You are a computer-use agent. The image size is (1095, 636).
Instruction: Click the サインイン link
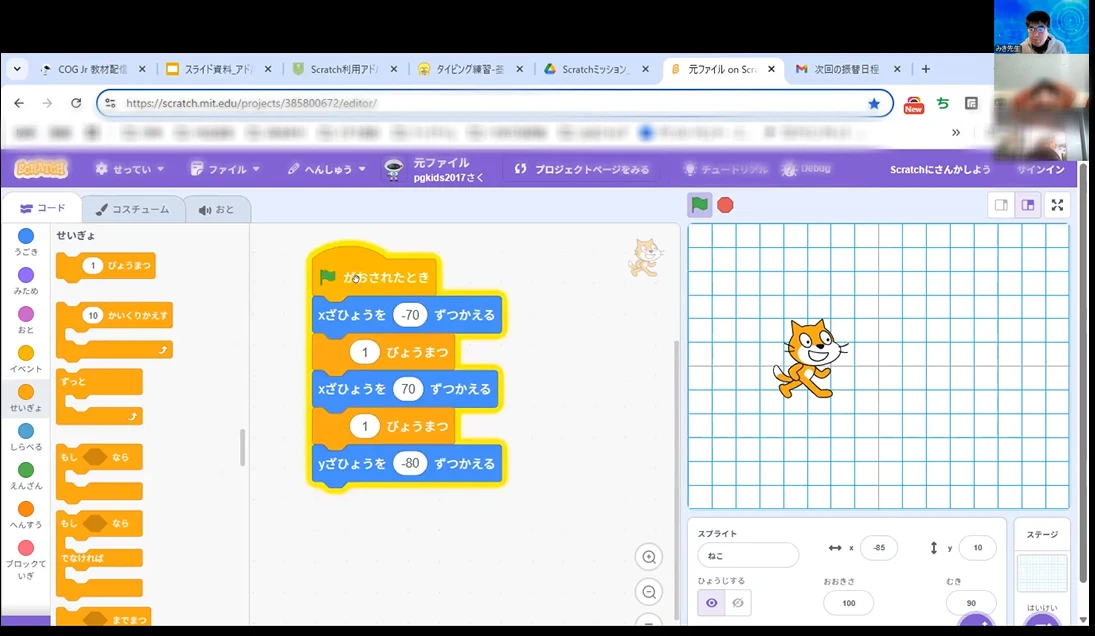1041,169
